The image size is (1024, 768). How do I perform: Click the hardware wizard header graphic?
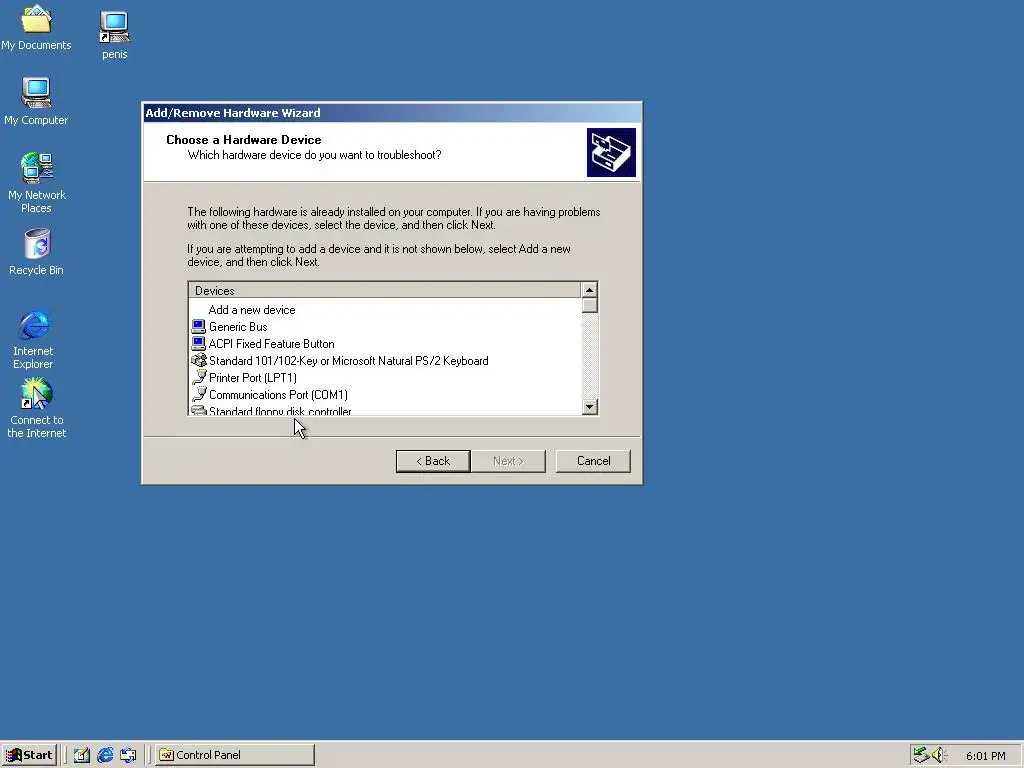(611, 152)
